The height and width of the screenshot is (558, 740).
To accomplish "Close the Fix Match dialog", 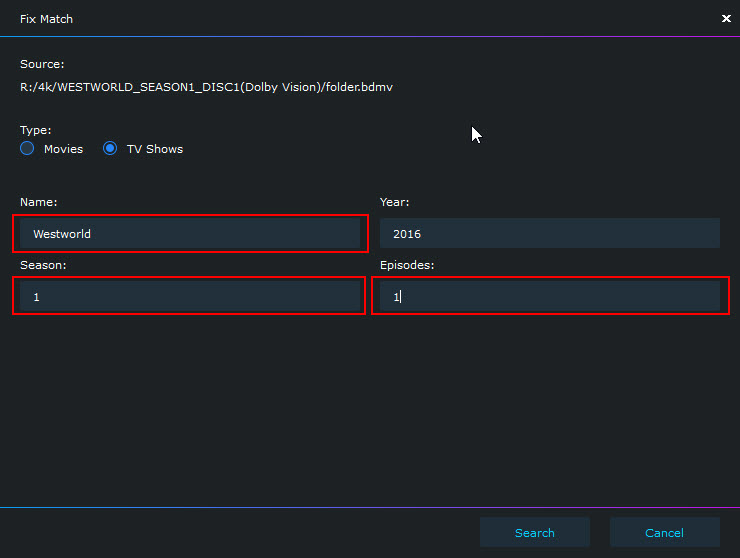I will tap(726, 18).
